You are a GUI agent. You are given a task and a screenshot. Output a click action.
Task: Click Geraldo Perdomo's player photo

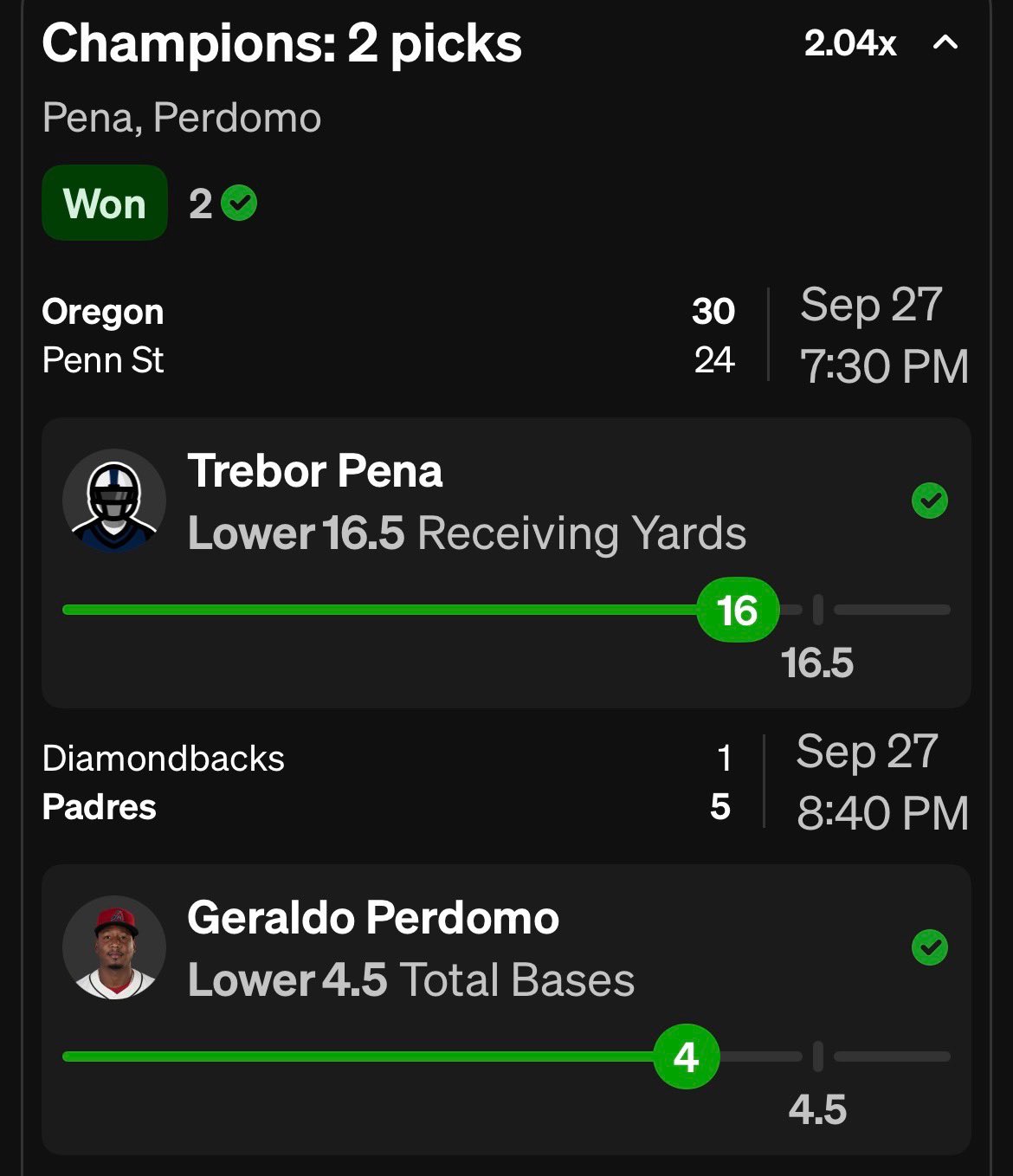114,947
